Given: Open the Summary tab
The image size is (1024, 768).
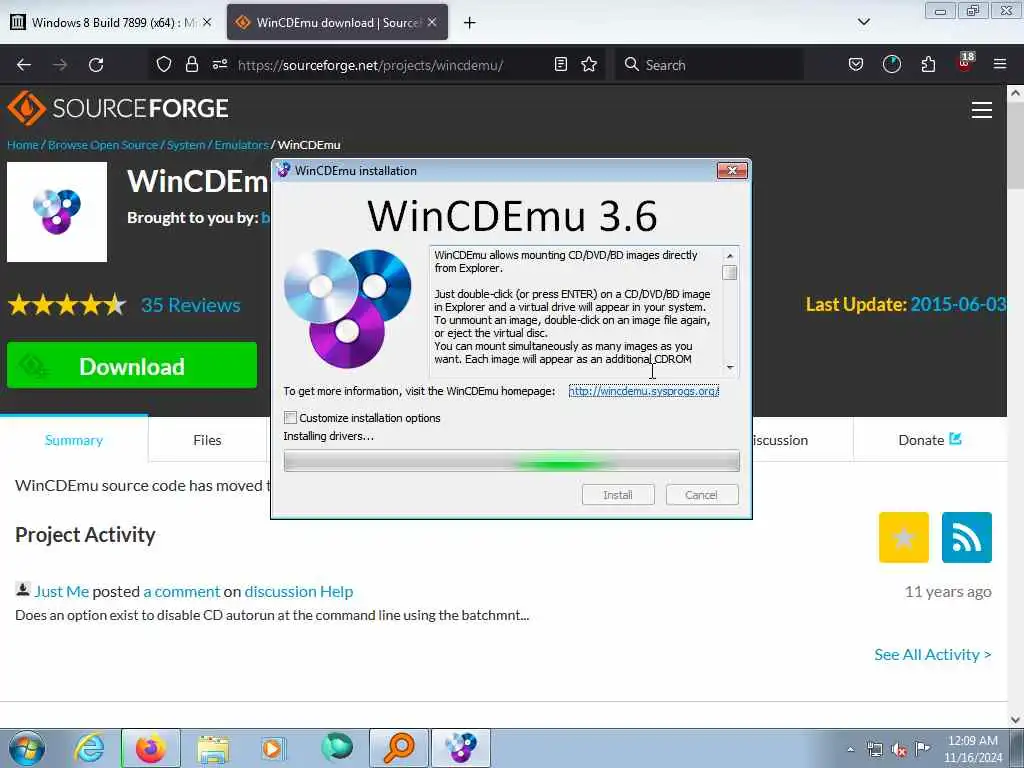Looking at the screenshot, I should (74, 440).
